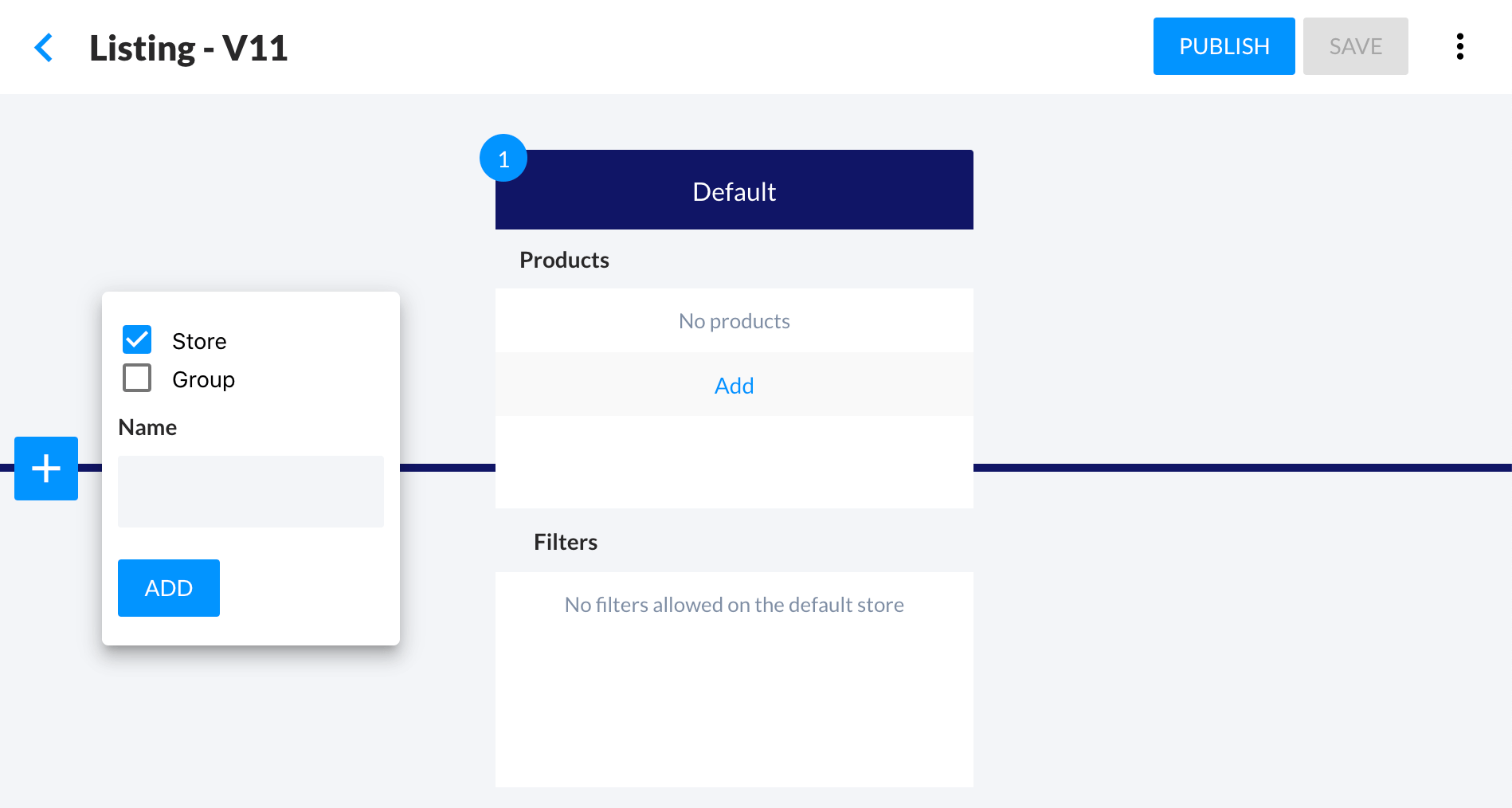Select the Default store header
This screenshot has width=1512, height=808.
(734, 192)
